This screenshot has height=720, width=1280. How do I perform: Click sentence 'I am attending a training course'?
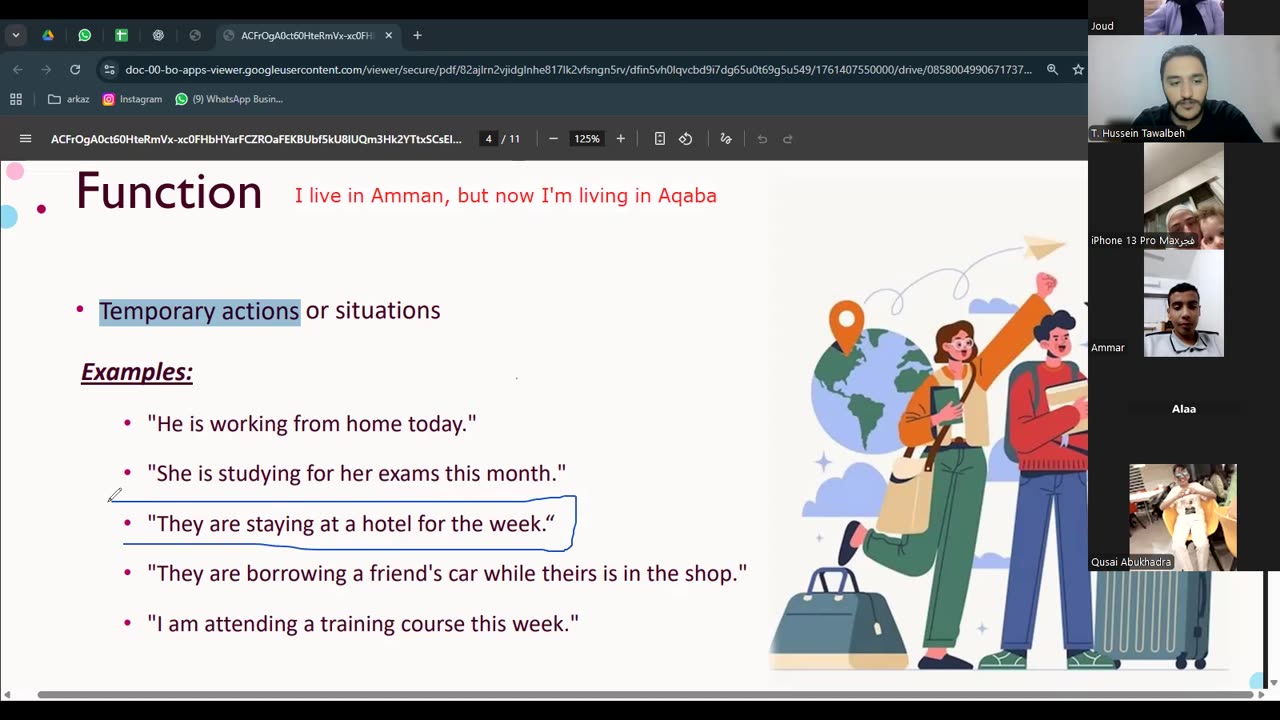pos(363,624)
